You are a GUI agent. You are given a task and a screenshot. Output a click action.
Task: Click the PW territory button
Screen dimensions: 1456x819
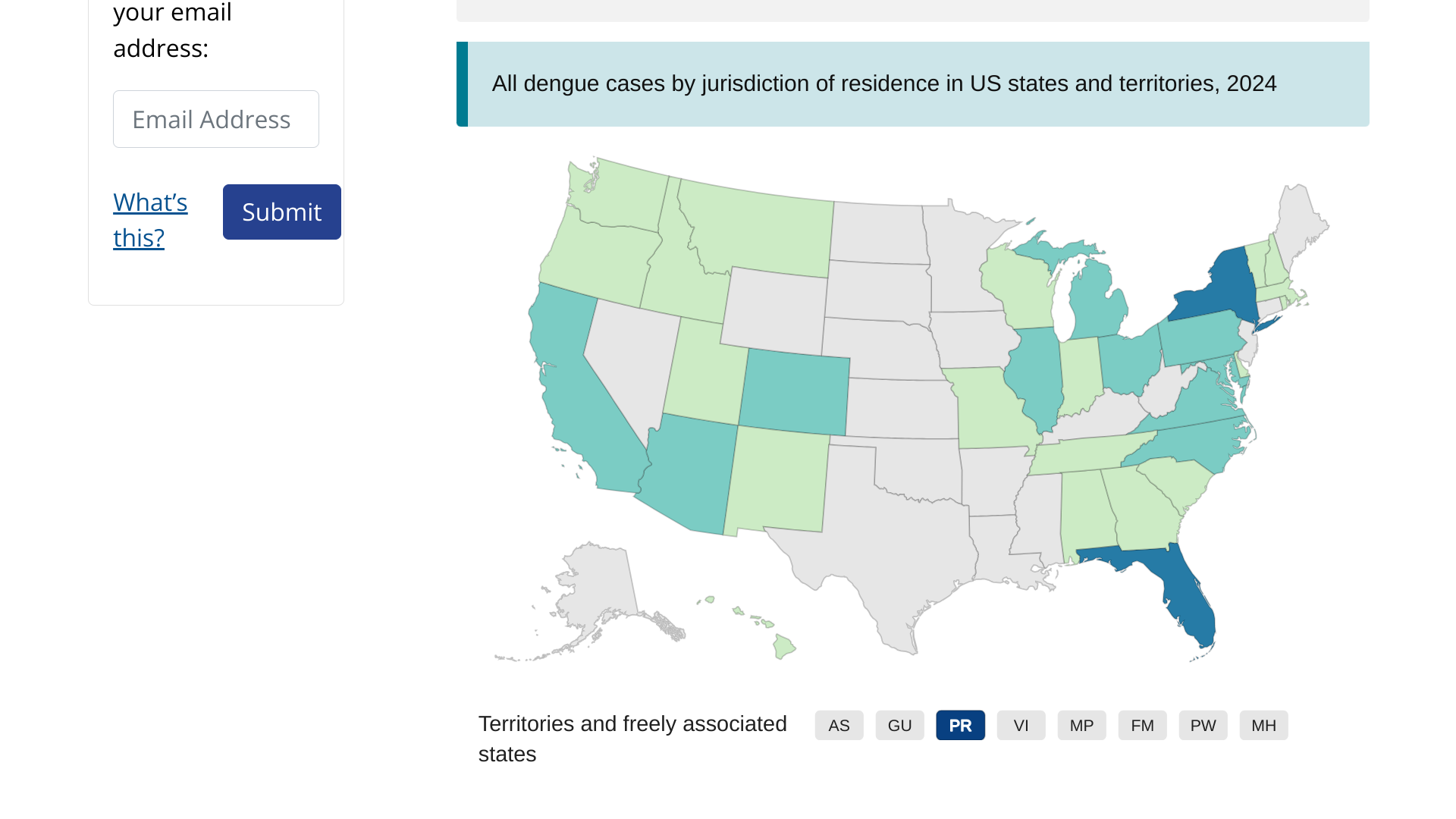[1203, 726]
